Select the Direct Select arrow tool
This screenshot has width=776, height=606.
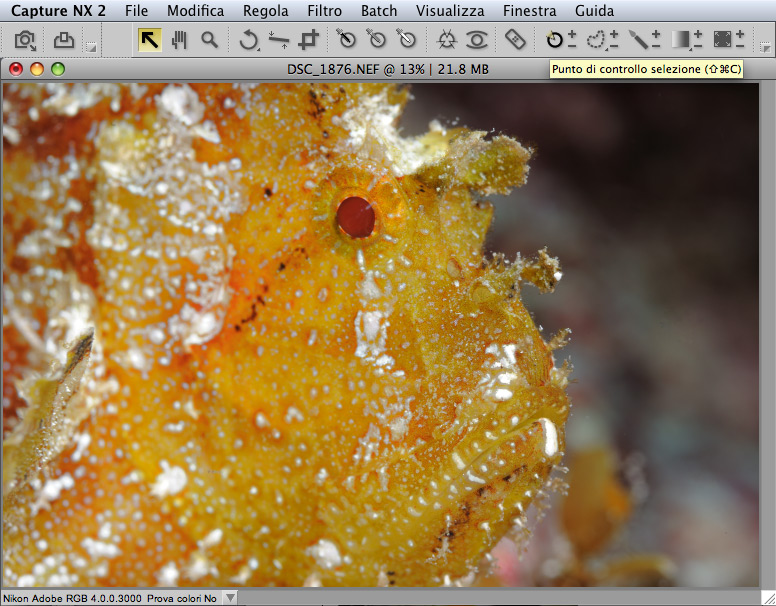[149, 40]
